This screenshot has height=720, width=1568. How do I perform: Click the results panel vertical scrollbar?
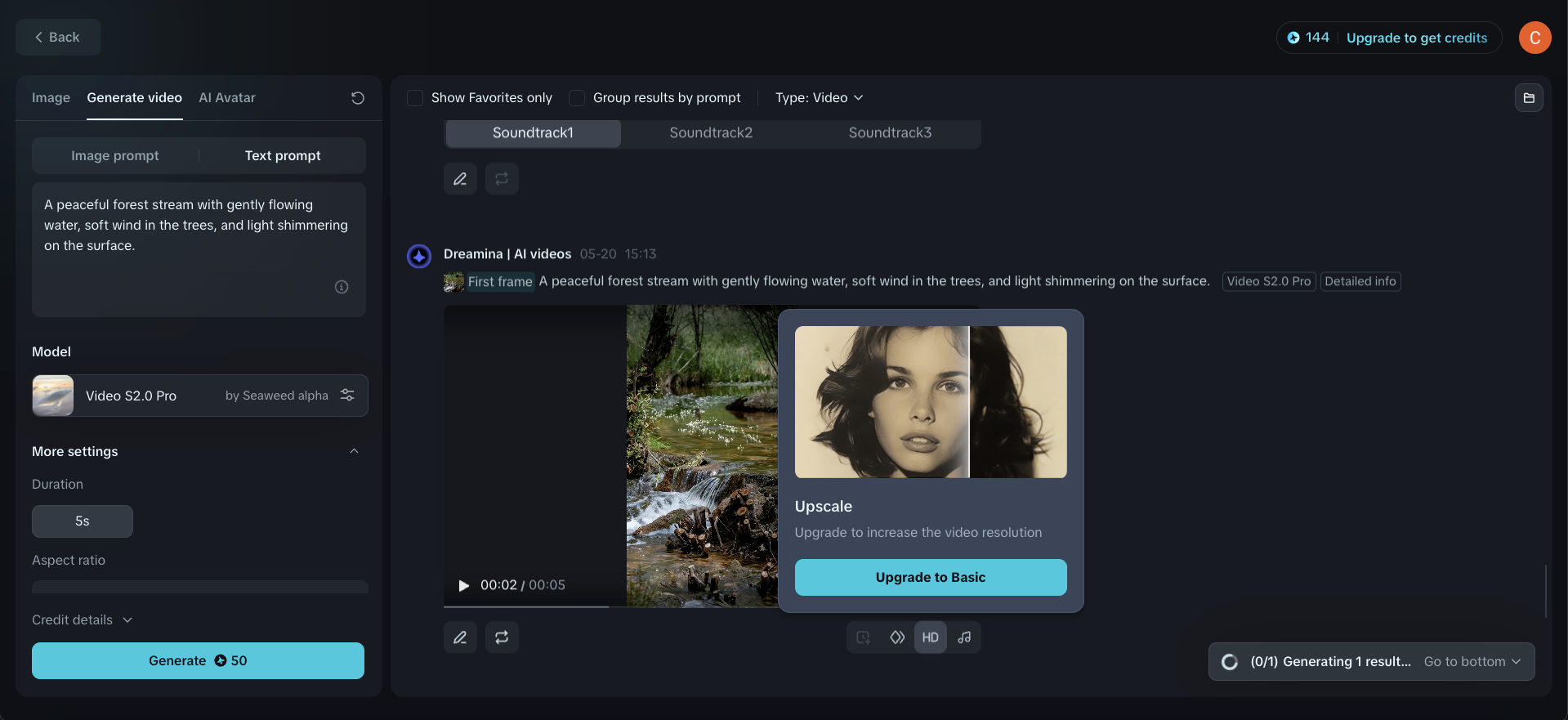tap(1546, 591)
